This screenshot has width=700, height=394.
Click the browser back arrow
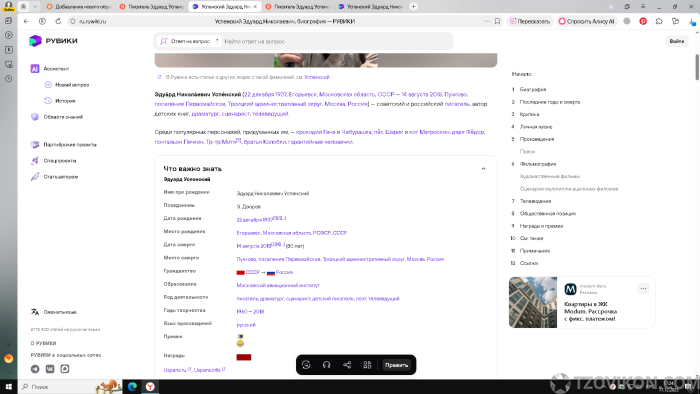tap(26, 21)
